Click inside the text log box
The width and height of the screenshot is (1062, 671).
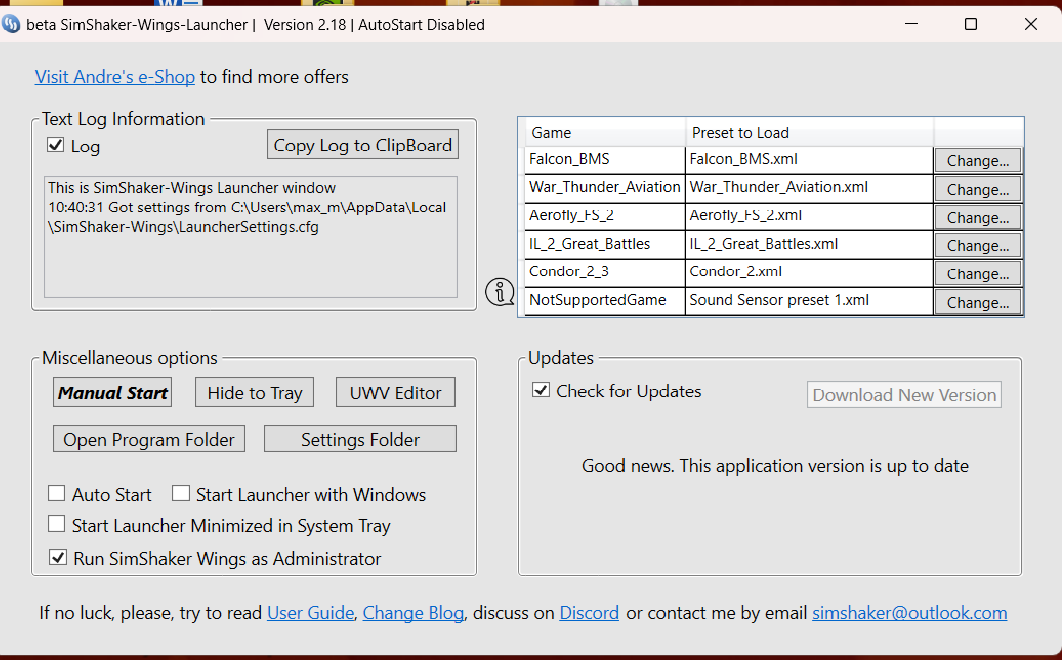point(251,237)
